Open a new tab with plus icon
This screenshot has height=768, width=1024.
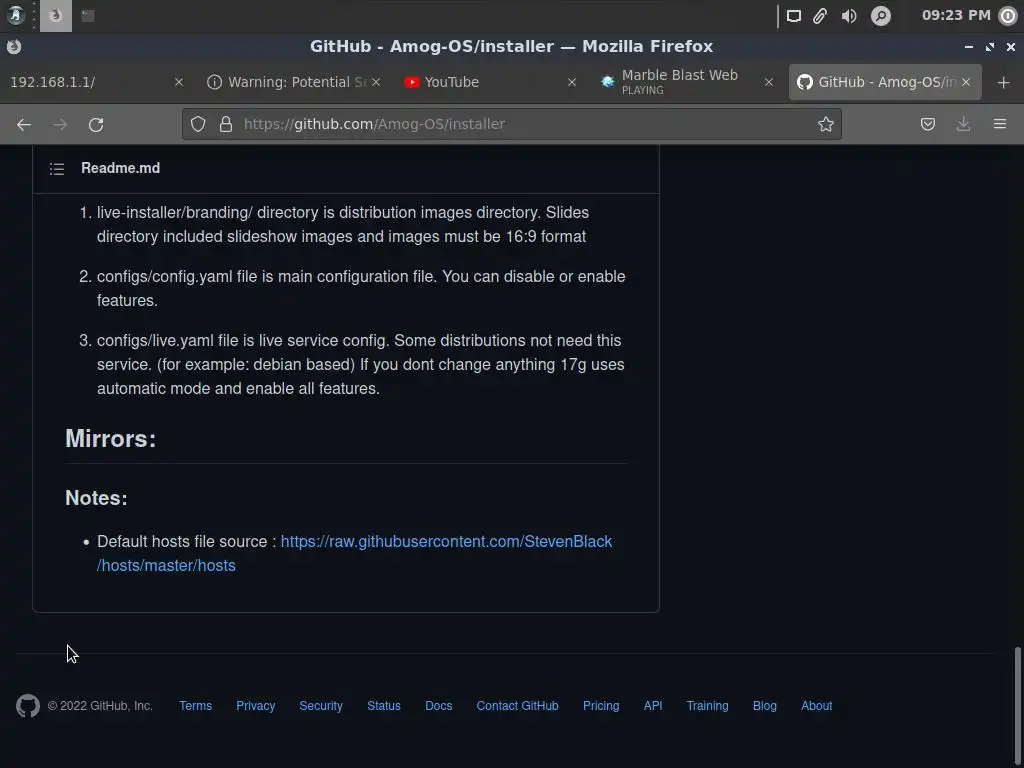1004,82
